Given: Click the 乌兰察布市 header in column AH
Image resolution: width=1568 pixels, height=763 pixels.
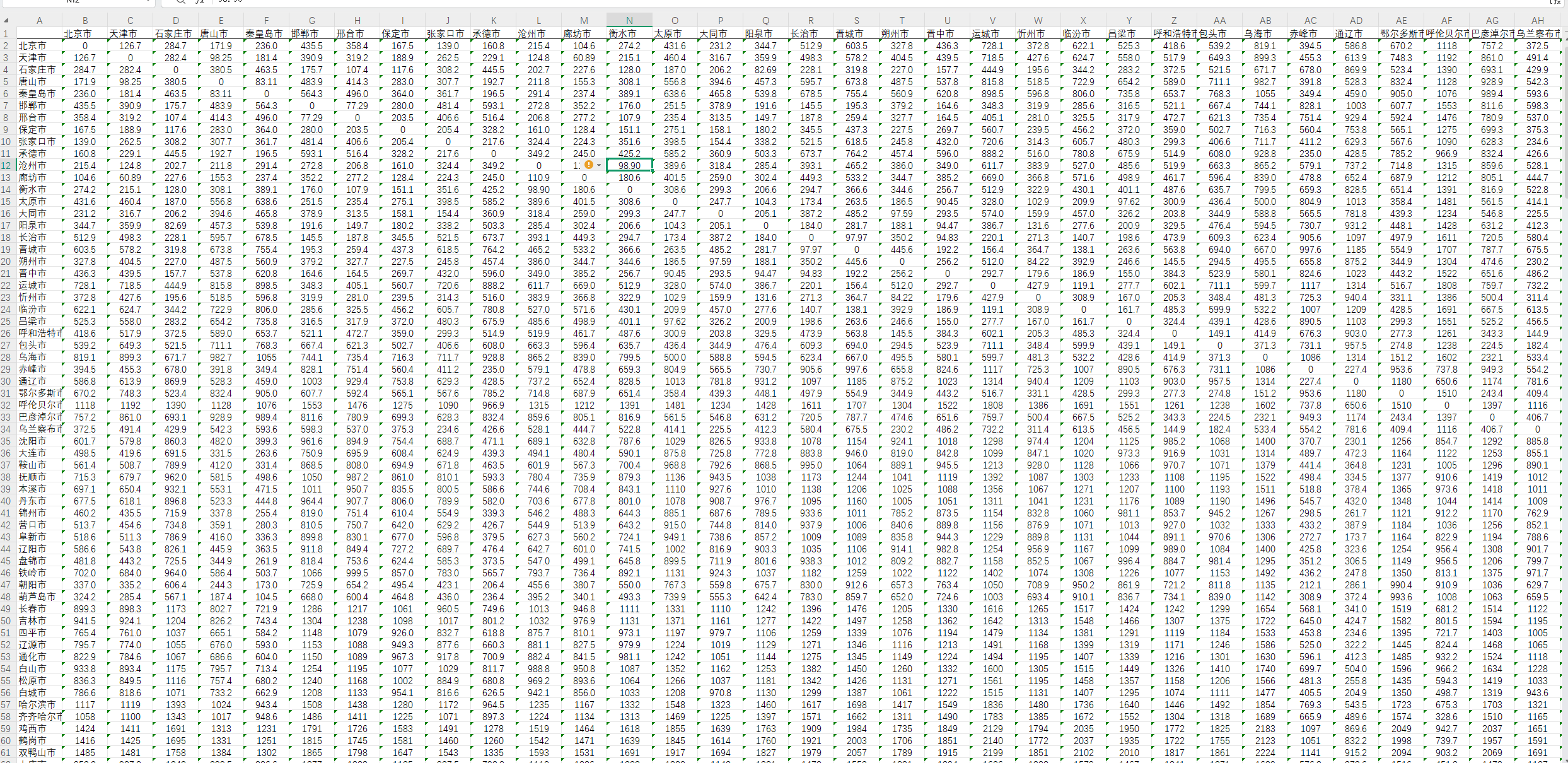Looking at the screenshot, I should click(x=1537, y=33).
